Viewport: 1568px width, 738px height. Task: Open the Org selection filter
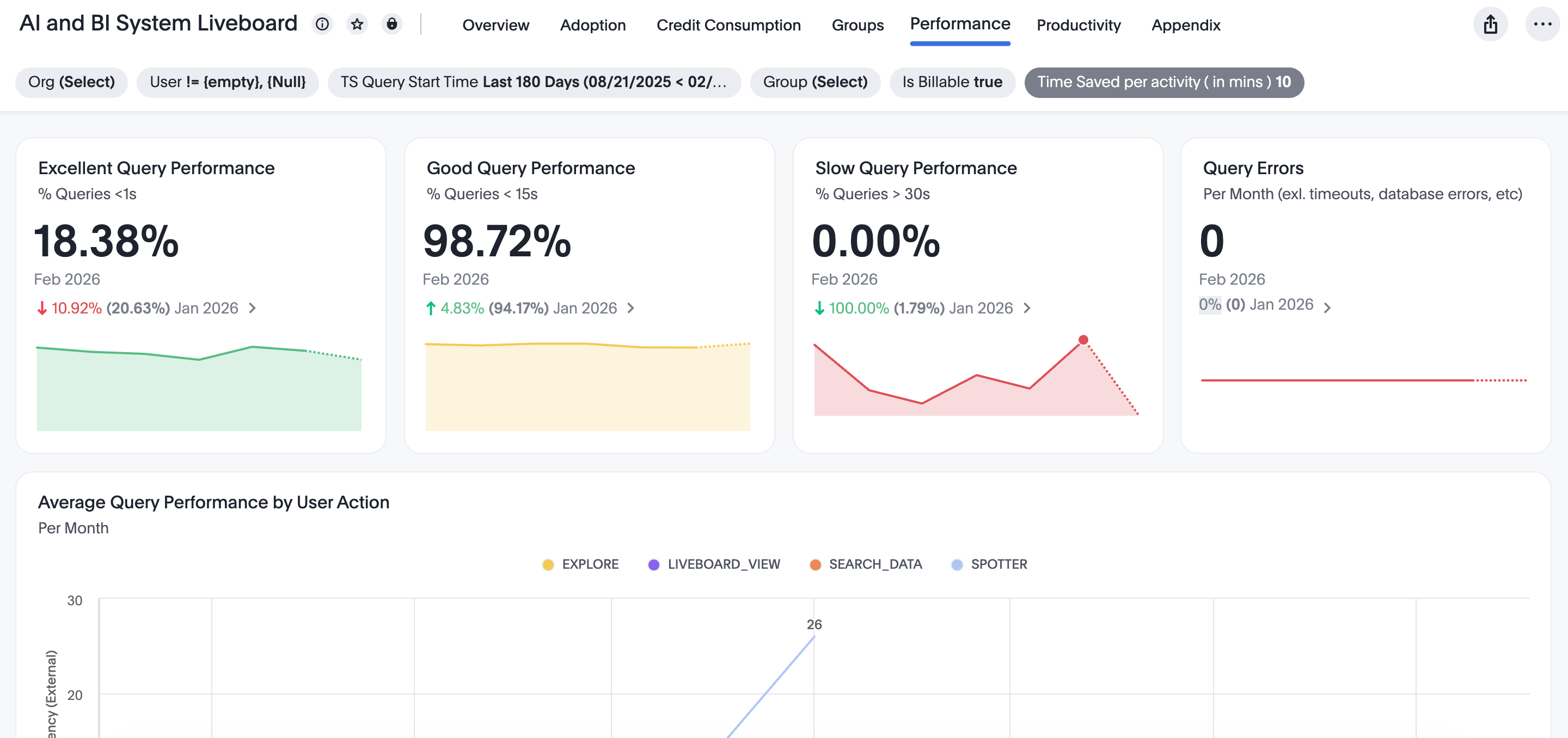click(71, 82)
